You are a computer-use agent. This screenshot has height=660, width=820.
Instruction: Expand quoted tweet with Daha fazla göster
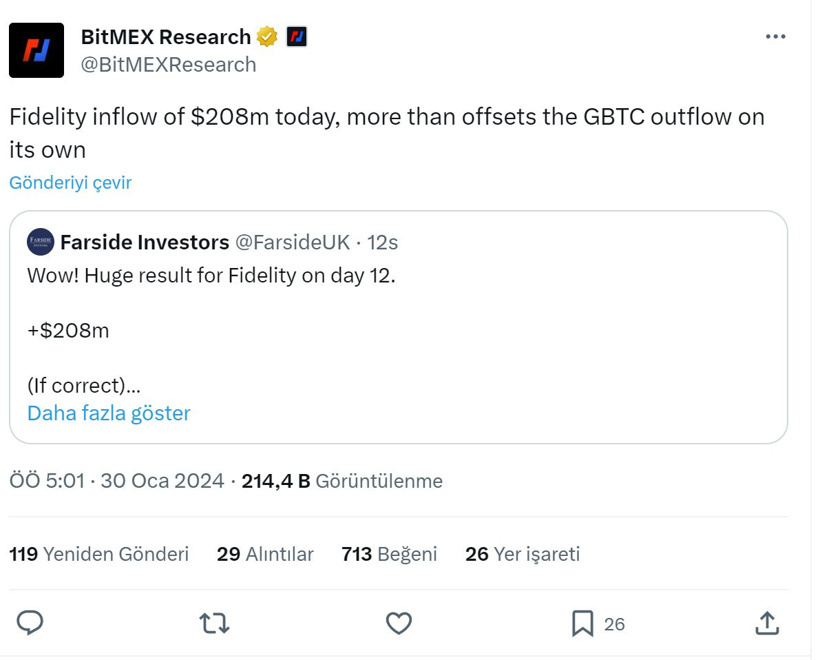coord(108,413)
